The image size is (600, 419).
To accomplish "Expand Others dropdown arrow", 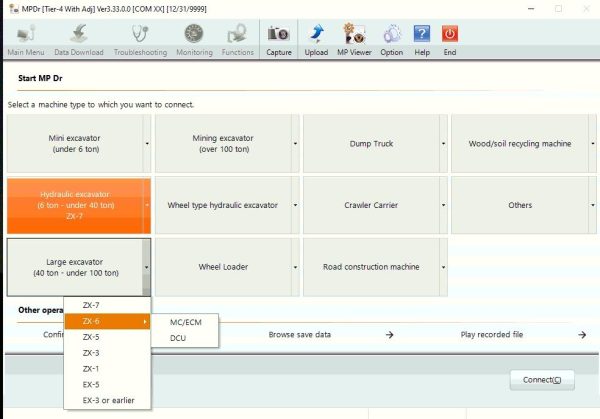I will coord(592,205).
